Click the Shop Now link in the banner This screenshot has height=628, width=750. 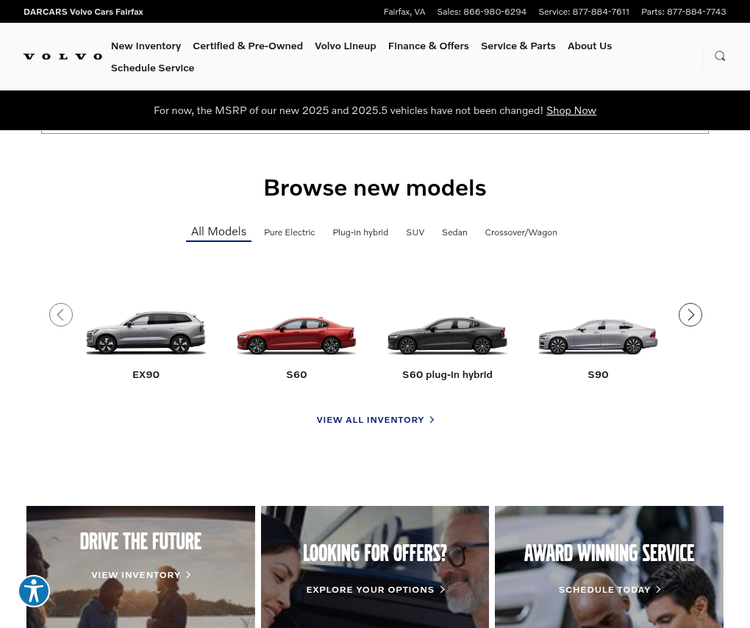(571, 110)
